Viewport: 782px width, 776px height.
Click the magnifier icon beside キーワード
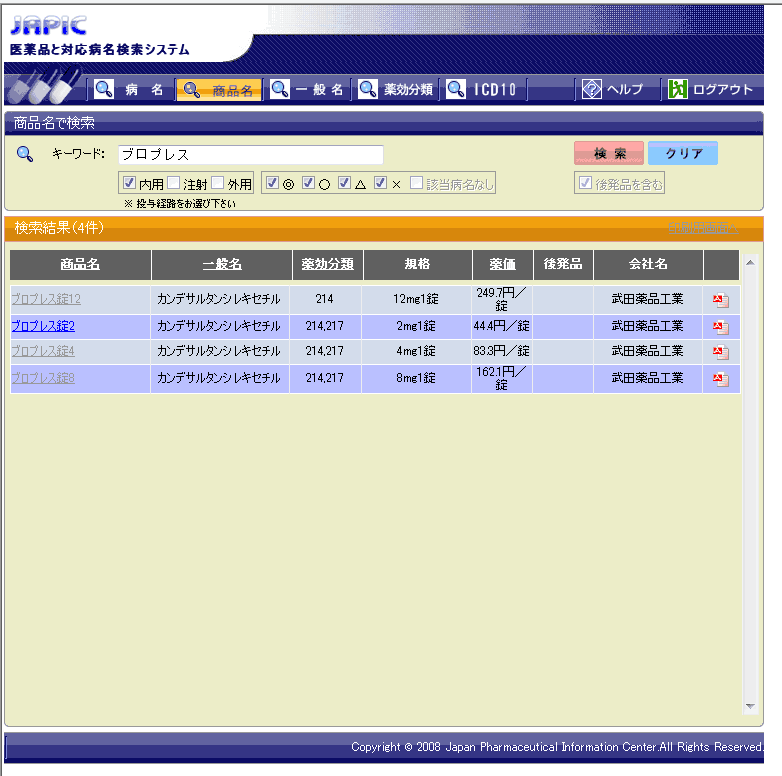pos(26,154)
